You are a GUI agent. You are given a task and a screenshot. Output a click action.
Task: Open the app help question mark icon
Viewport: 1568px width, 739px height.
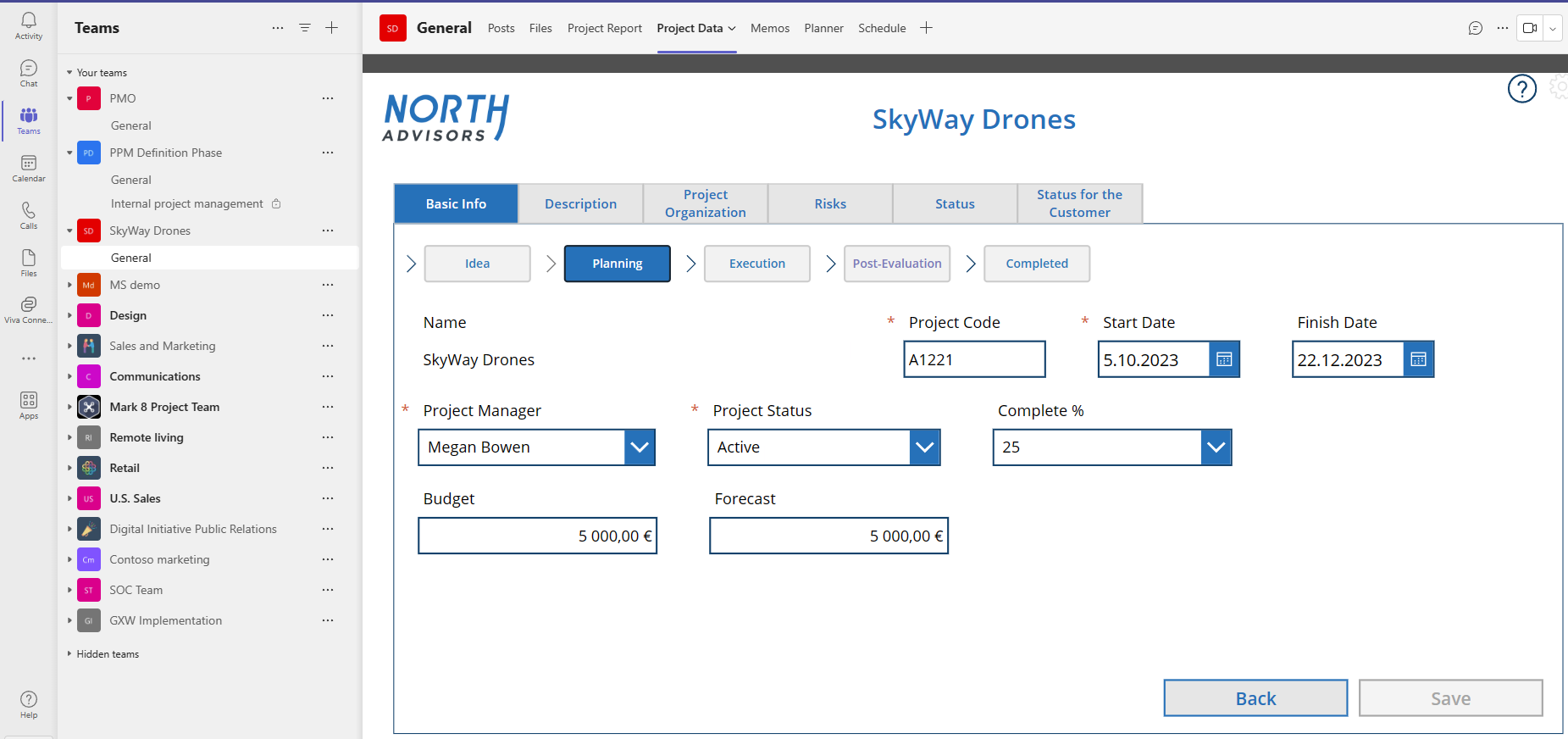click(x=1522, y=88)
